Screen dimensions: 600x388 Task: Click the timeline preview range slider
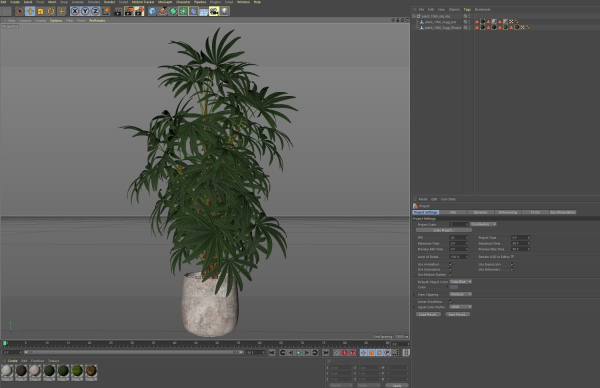point(134,352)
